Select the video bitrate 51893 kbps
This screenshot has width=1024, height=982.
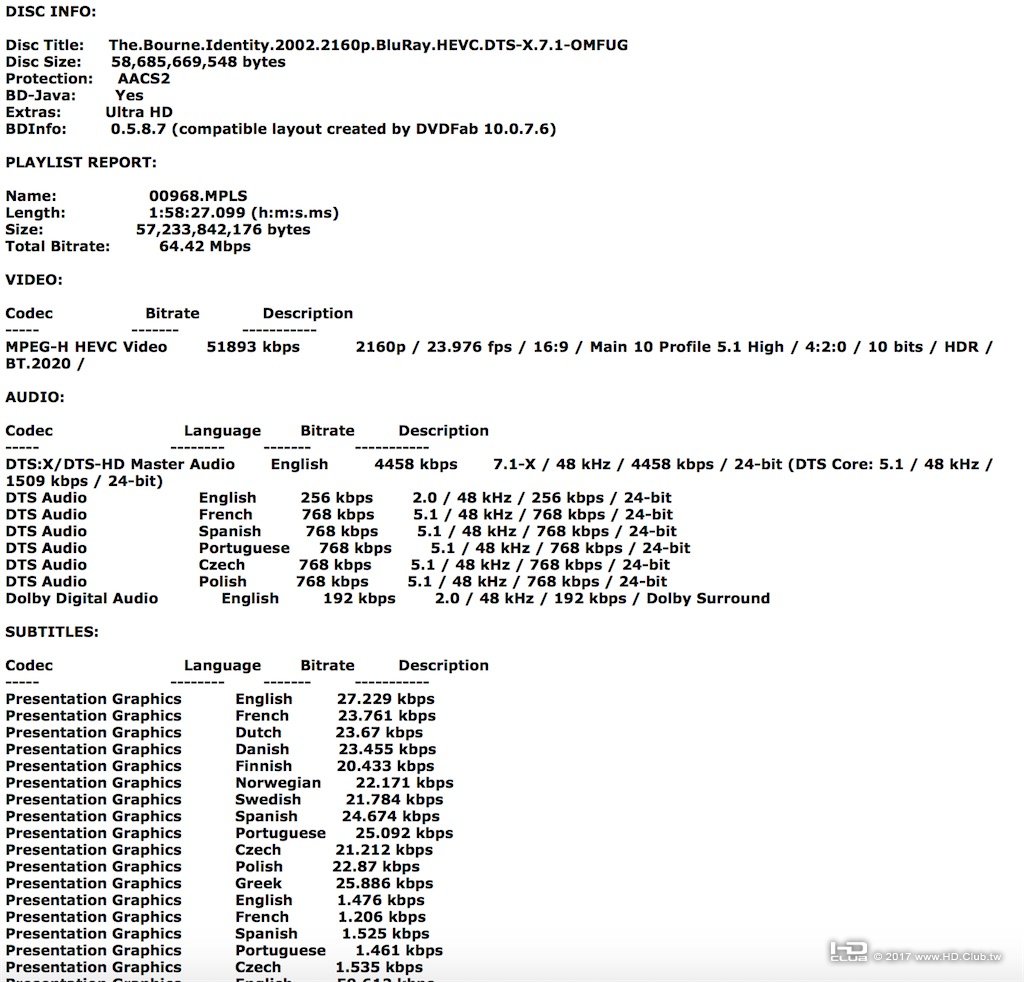pos(253,347)
